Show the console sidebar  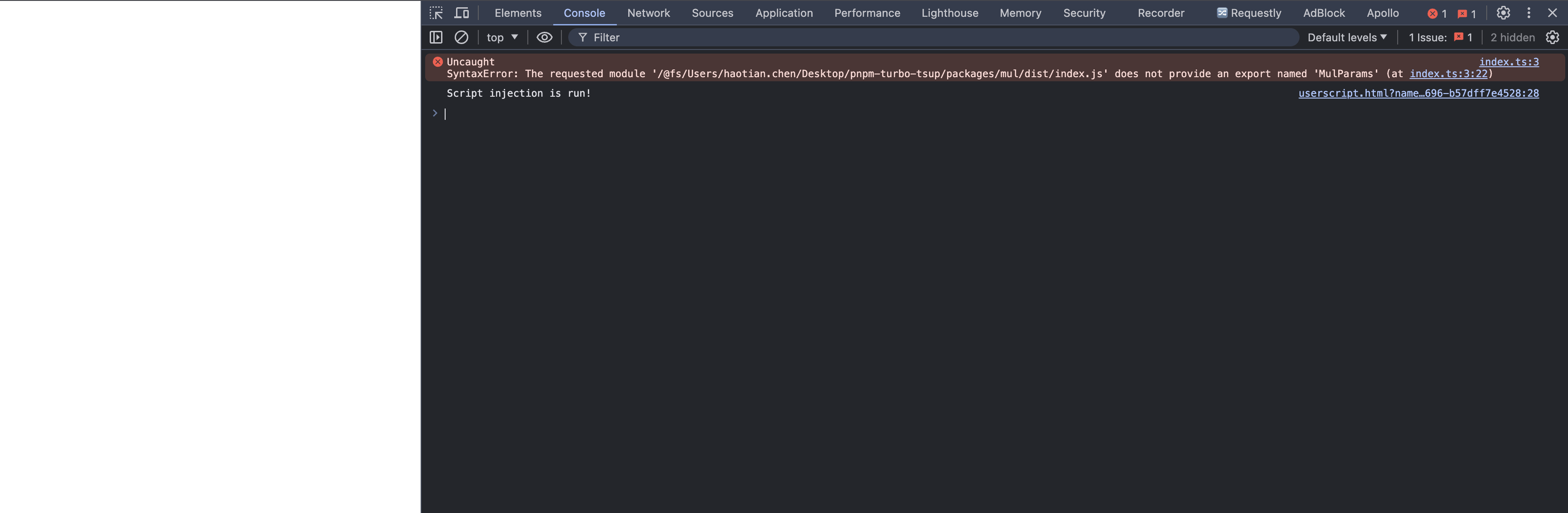pyautogui.click(x=436, y=37)
